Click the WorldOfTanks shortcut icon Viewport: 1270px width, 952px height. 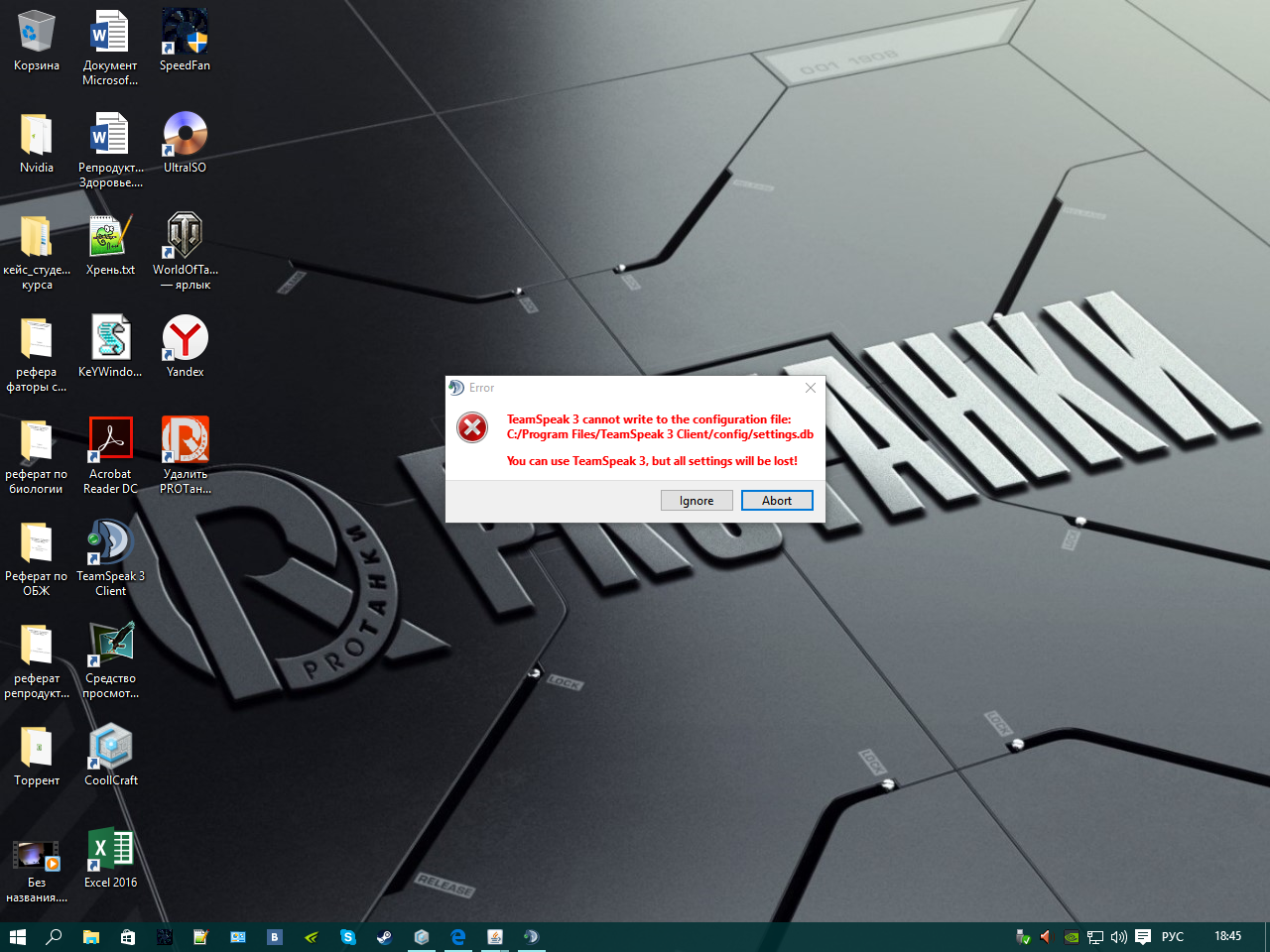(185, 237)
